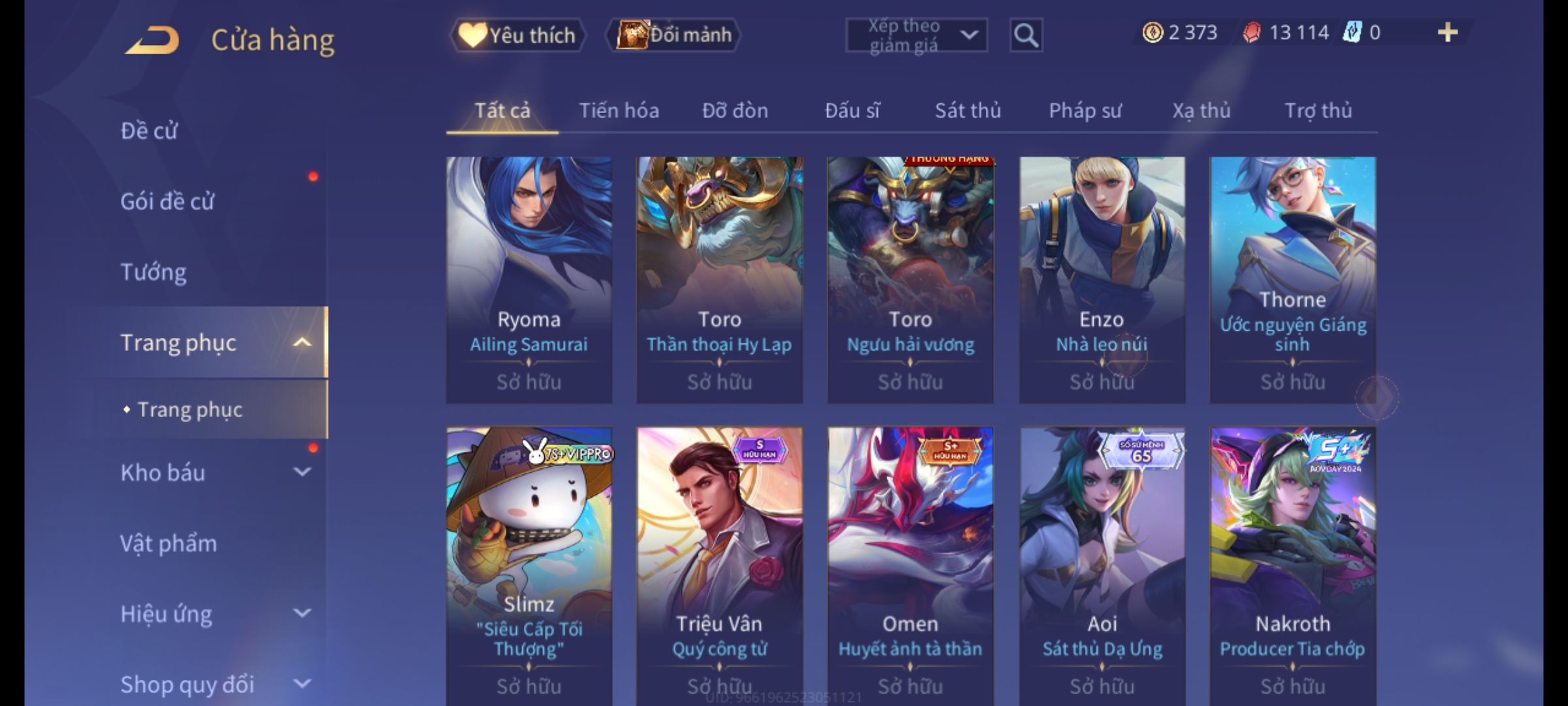Viewport: 1568px width, 706px height.
Task: Go back using the golden arrow icon
Action: tap(153, 40)
